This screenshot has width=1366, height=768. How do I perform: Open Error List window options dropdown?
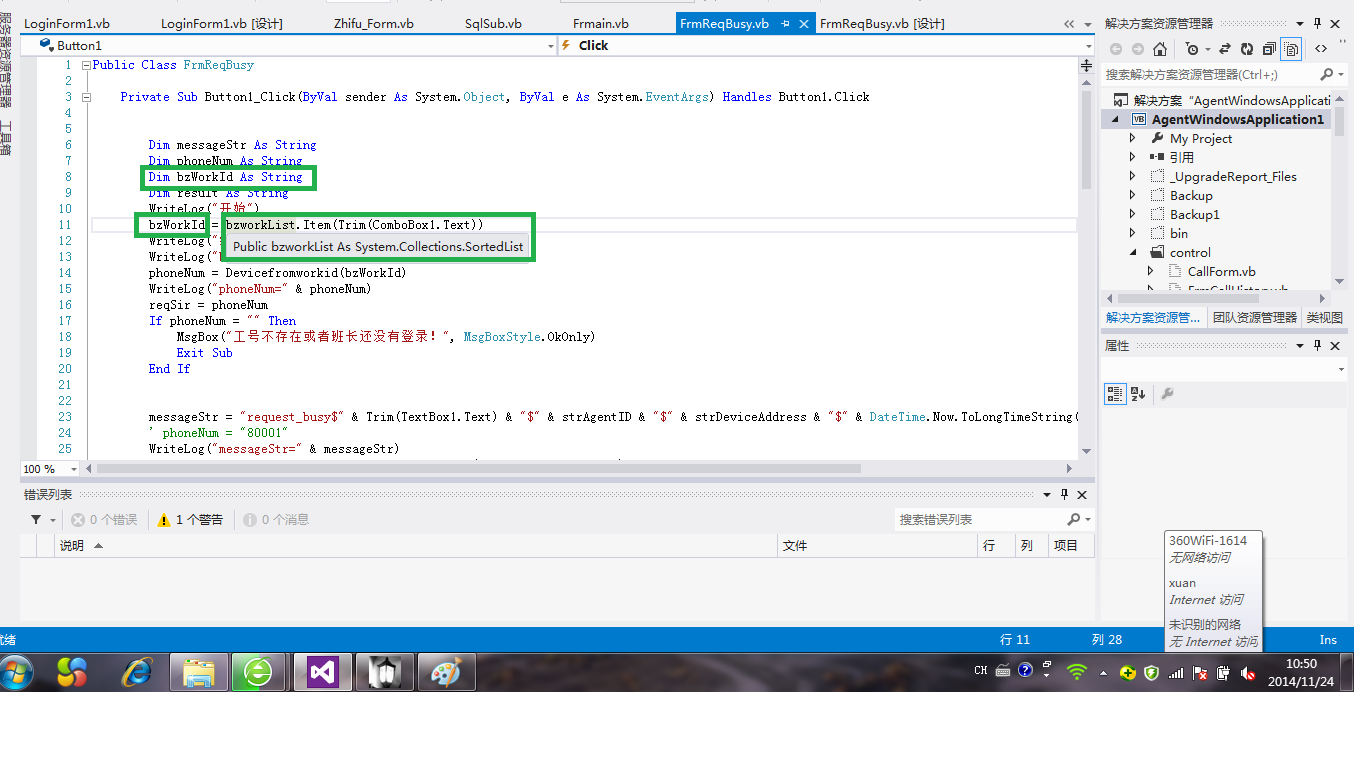(x=1047, y=495)
